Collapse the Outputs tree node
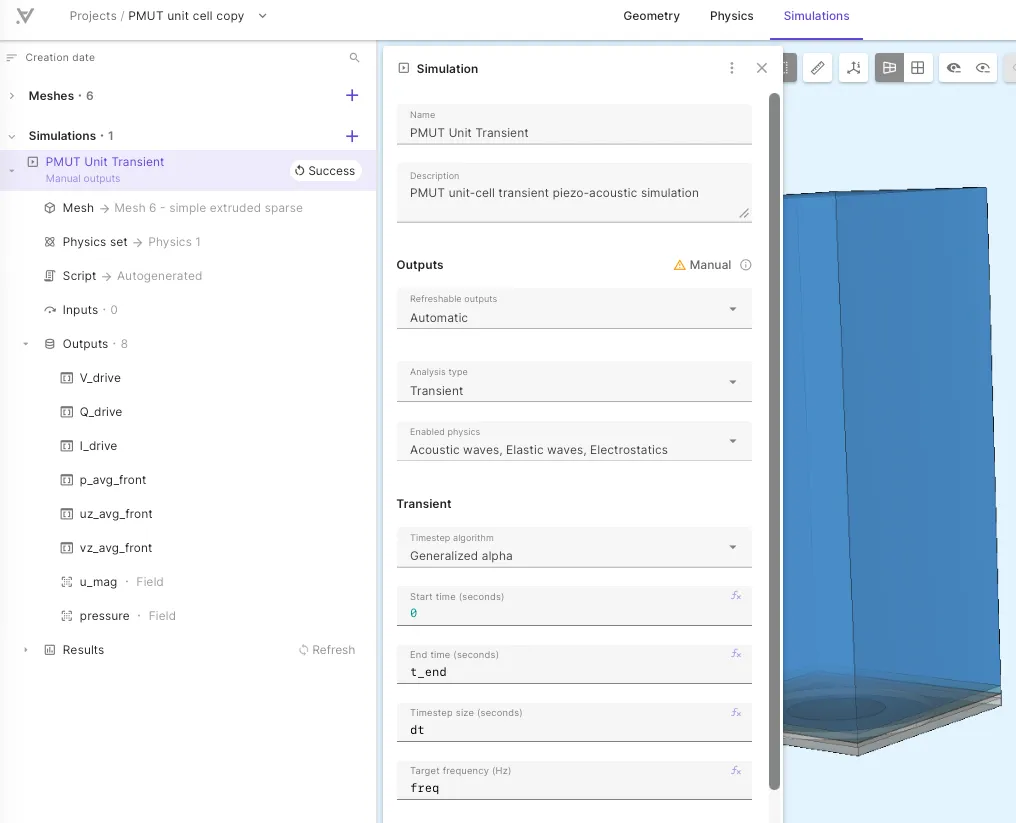Image resolution: width=1016 pixels, height=823 pixels. coord(26,344)
